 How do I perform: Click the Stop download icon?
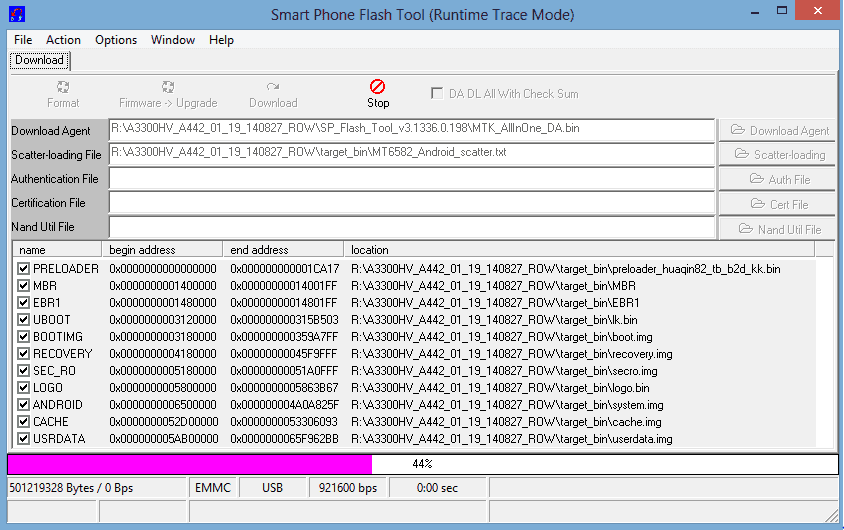point(377,87)
